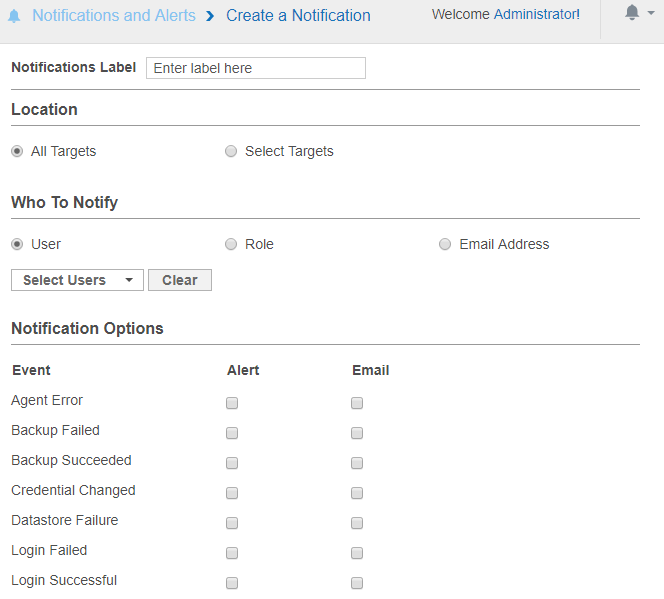This screenshot has width=664, height=599.
Task: Tick Email checkbox for Credential Changed
Action: (357, 493)
